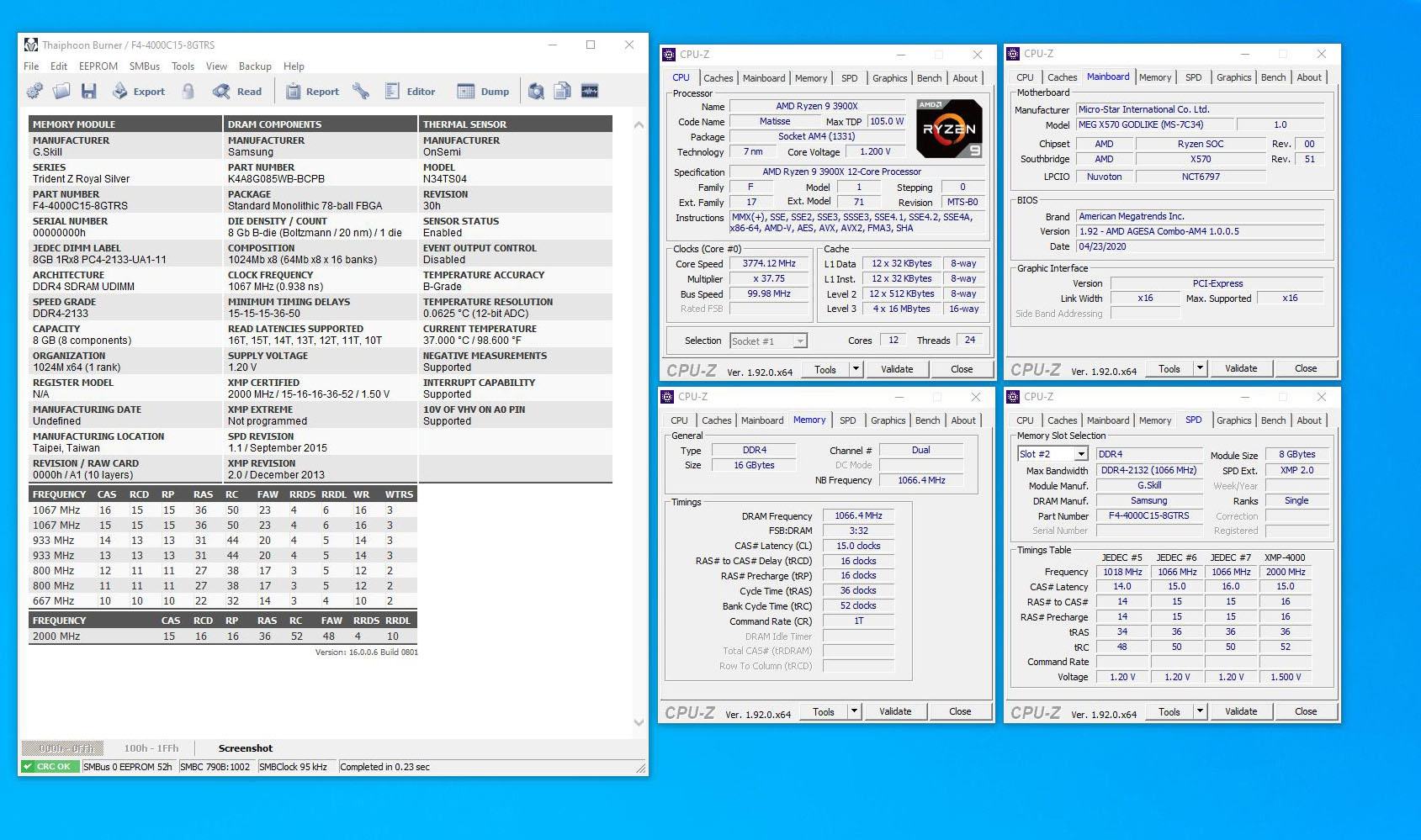
Task: Click CPU-Z title icon in SPD window
Action: point(1013,397)
